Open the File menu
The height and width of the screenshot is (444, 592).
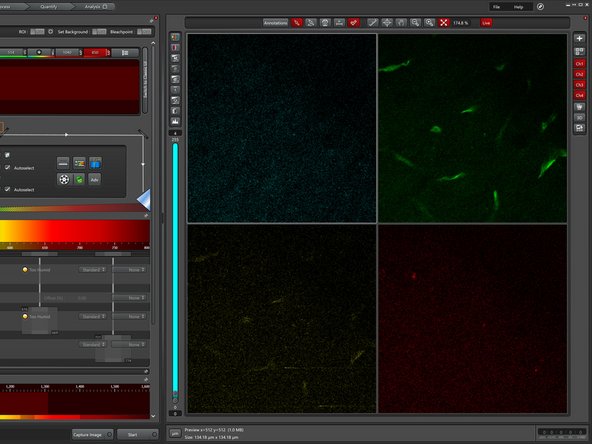tap(496, 7)
